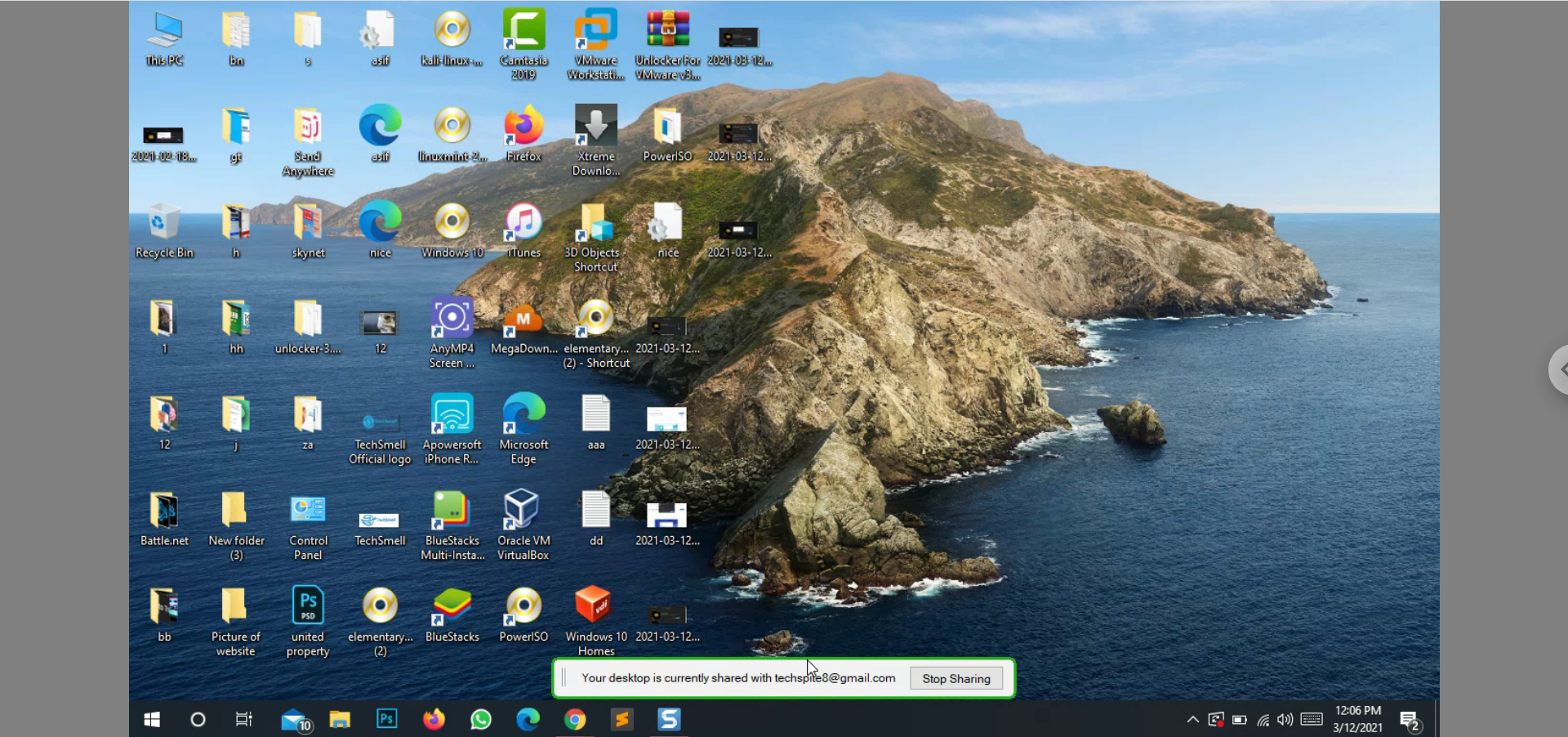Open WhatsApp from the taskbar
The width and height of the screenshot is (1568, 737).
pos(481,719)
